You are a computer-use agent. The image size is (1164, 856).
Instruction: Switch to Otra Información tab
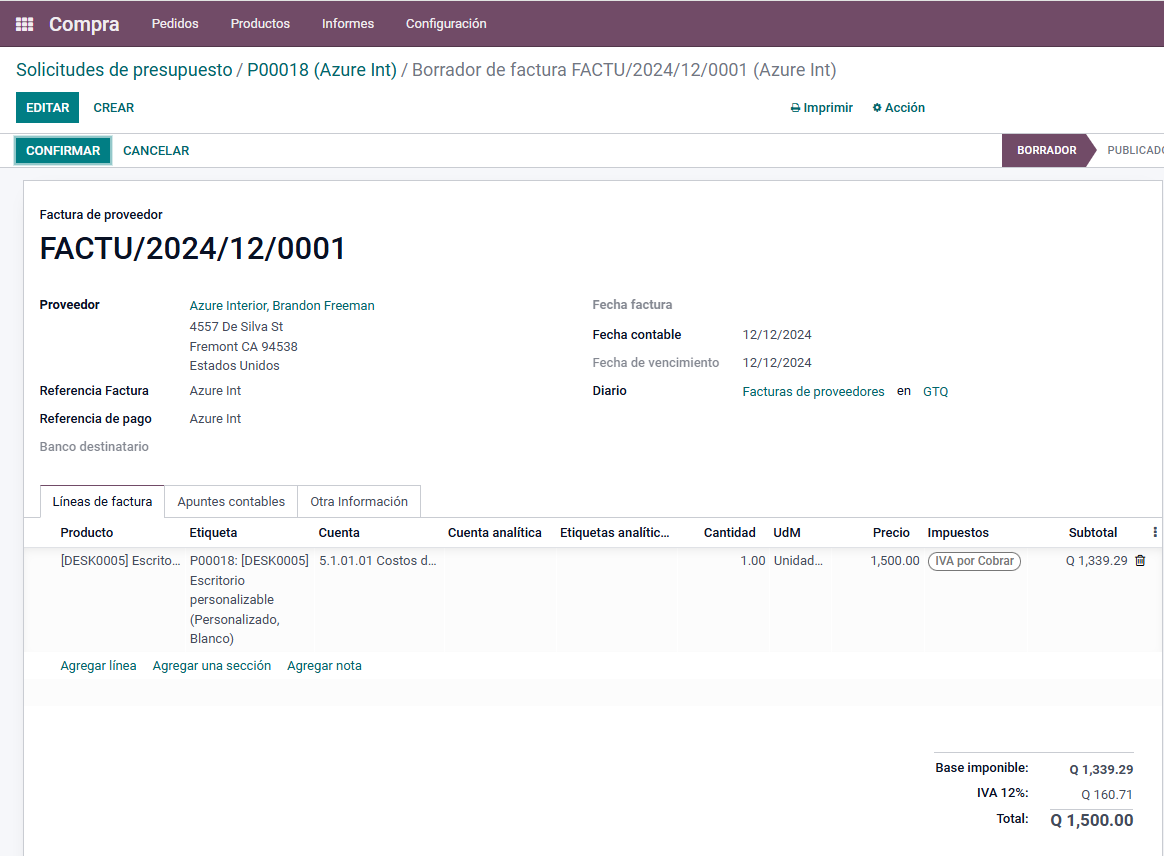(x=359, y=502)
